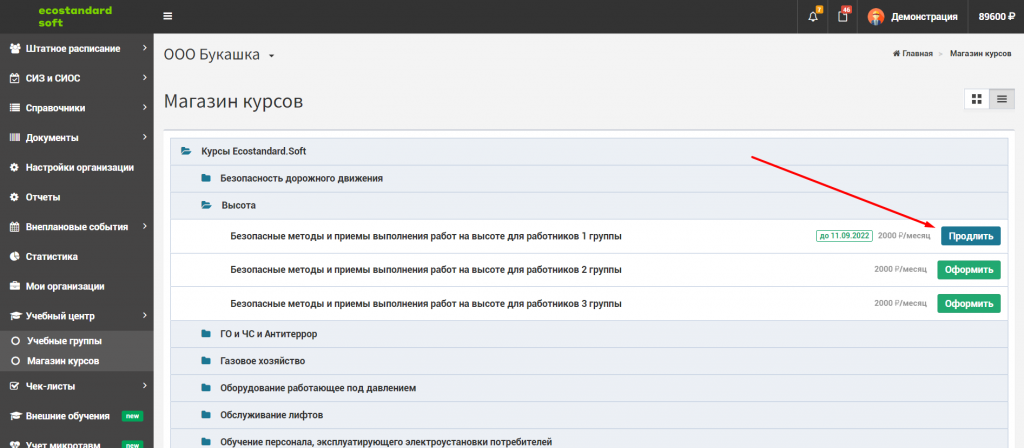Click the Статистика pie chart icon
Image resolution: width=1024 pixels, height=448 pixels.
[14, 257]
